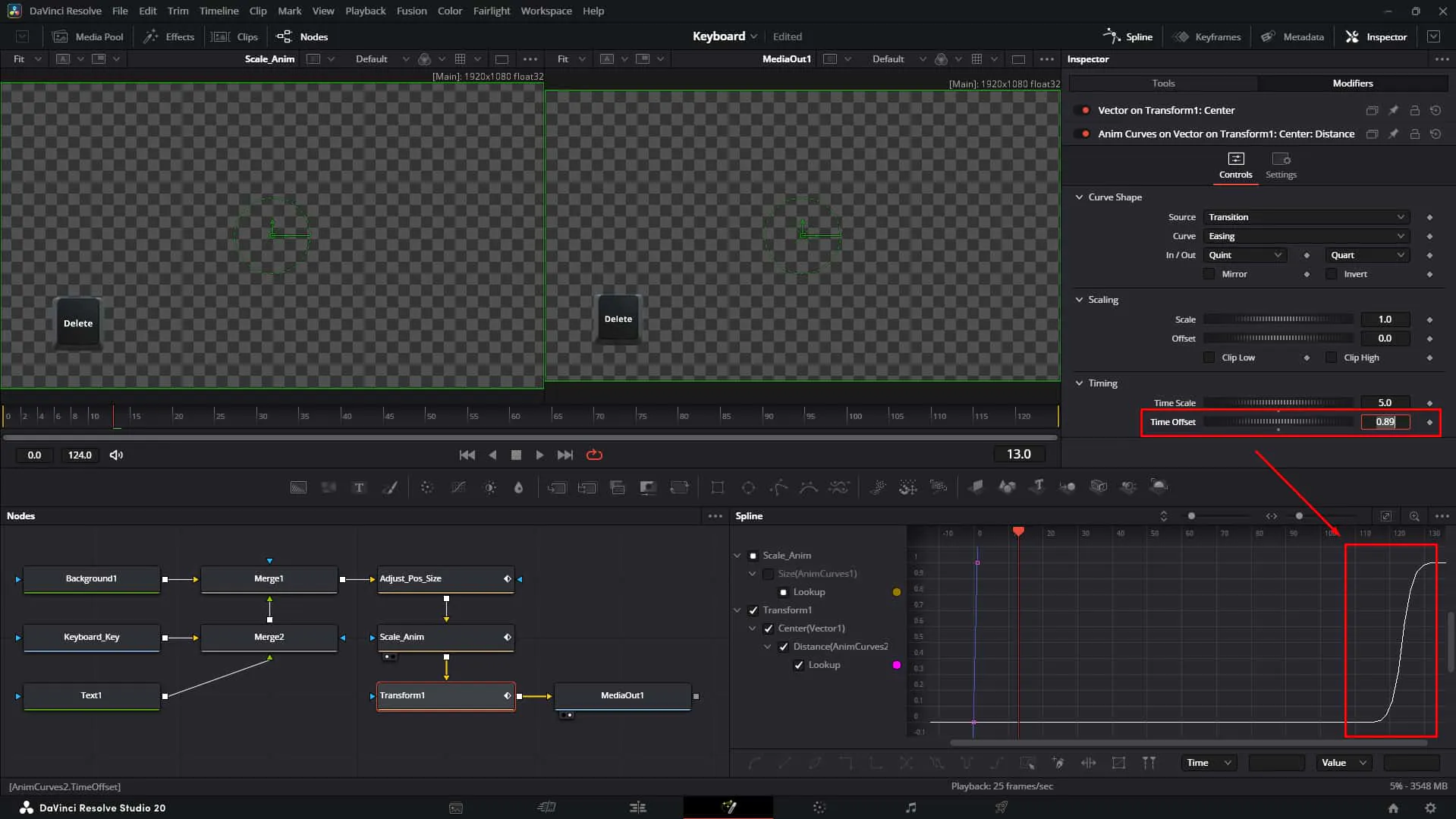Enable the Clip High checkbox
The height and width of the screenshot is (819, 1456).
(x=1331, y=358)
